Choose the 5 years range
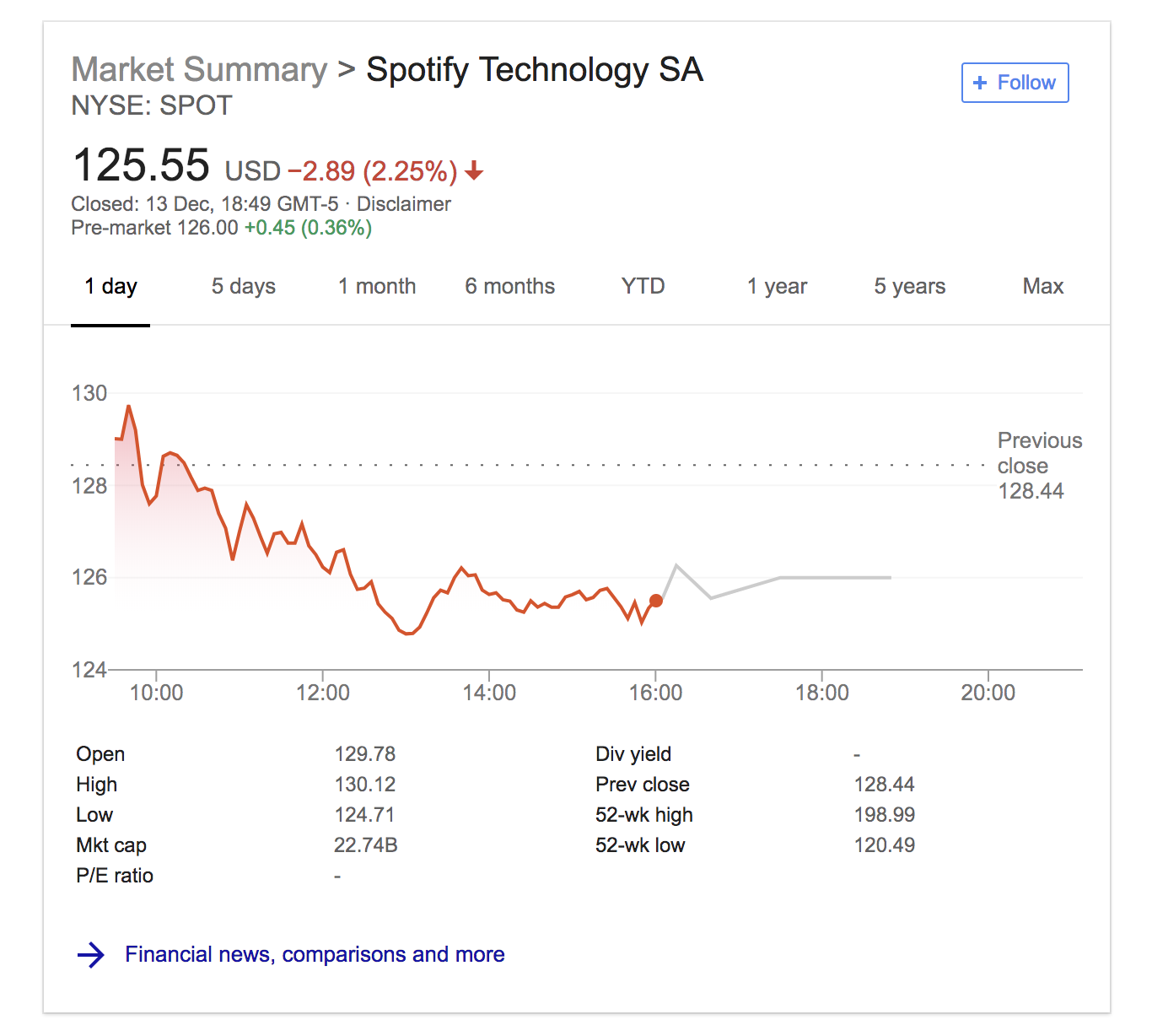1152x1036 pixels. click(x=909, y=287)
